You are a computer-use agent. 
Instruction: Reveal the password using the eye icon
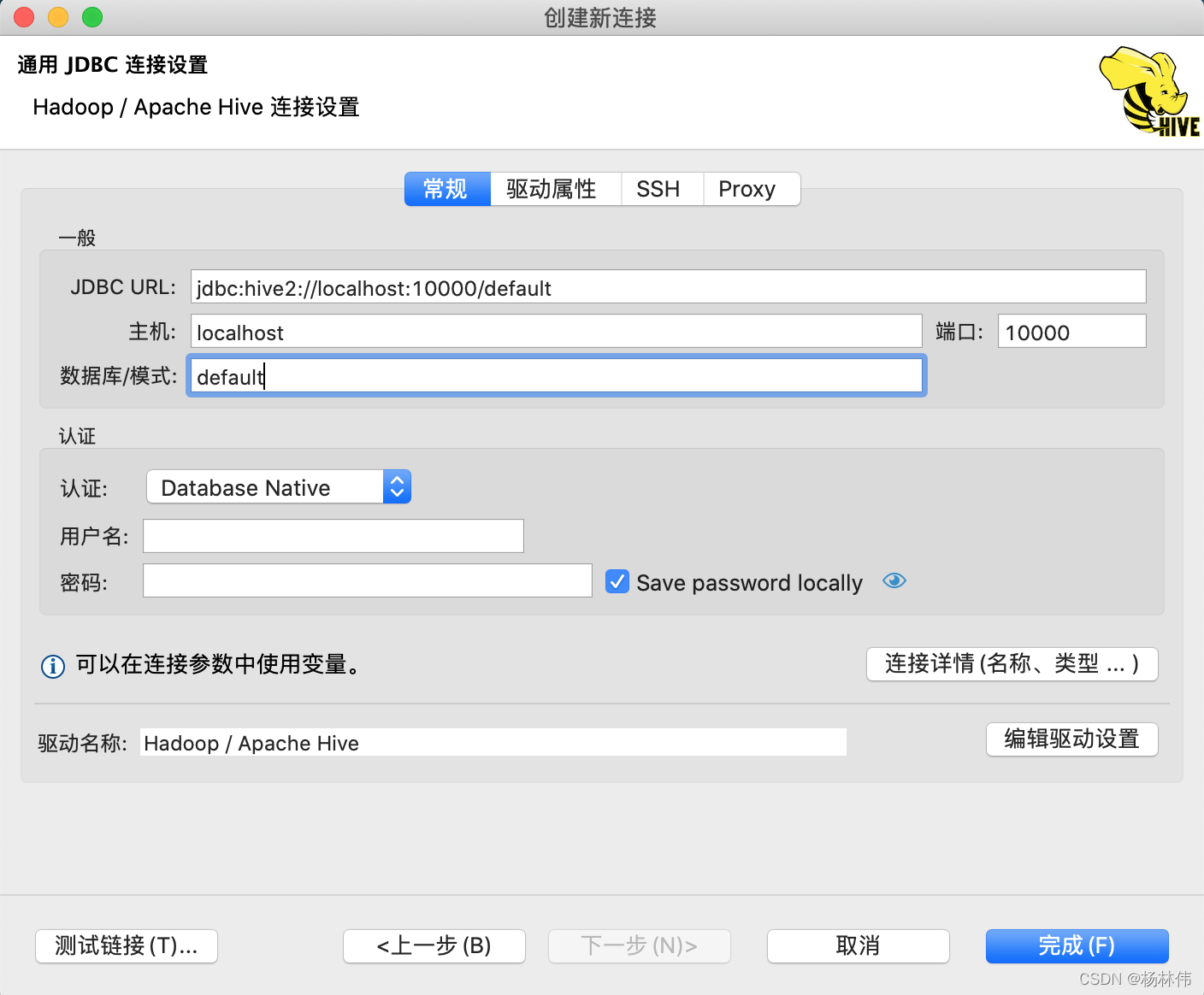click(x=894, y=580)
